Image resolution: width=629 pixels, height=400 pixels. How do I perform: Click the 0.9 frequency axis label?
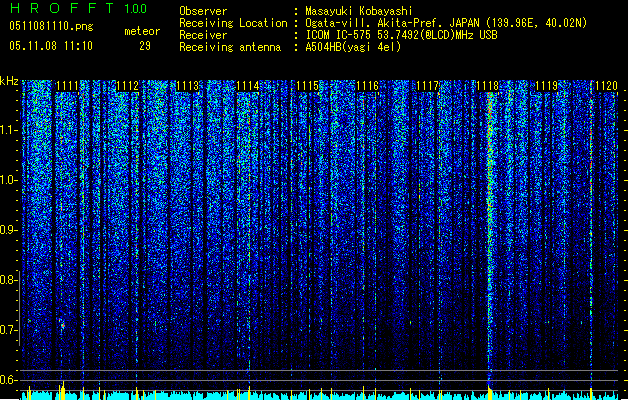pos(8,230)
